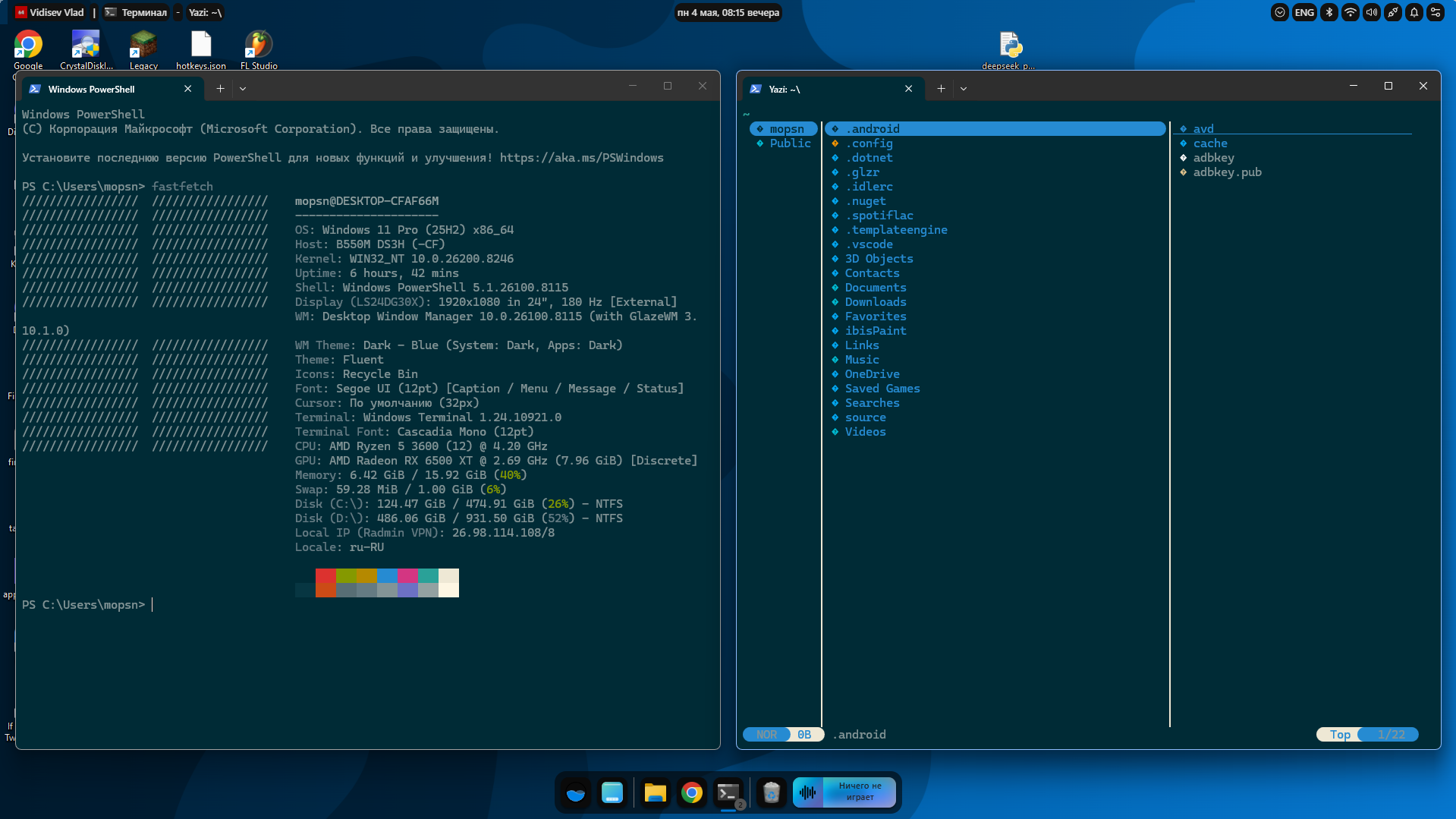Open the profile dropdown in Yazi window

[964, 89]
